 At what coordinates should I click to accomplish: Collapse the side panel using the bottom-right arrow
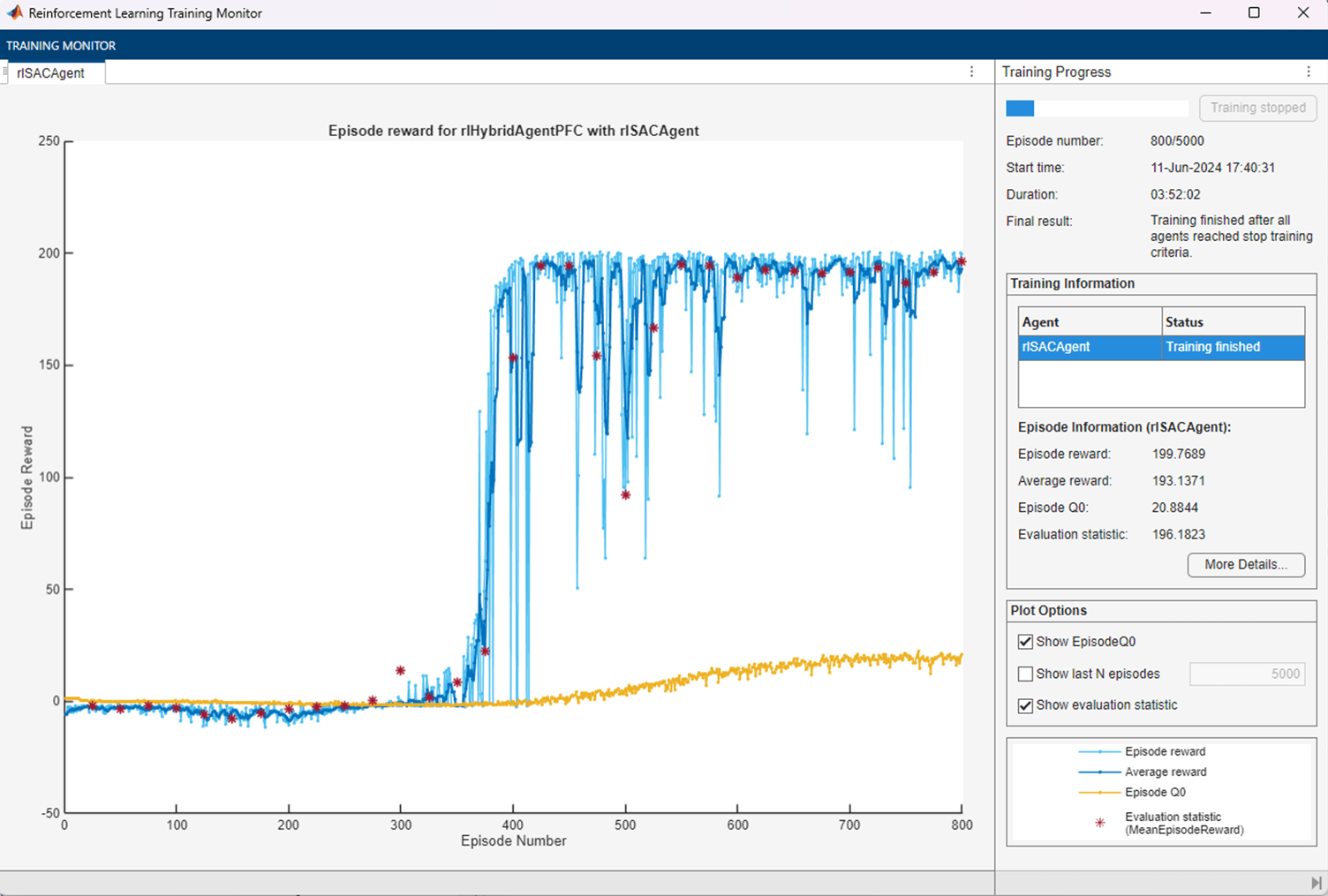[x=1316, y=884]
